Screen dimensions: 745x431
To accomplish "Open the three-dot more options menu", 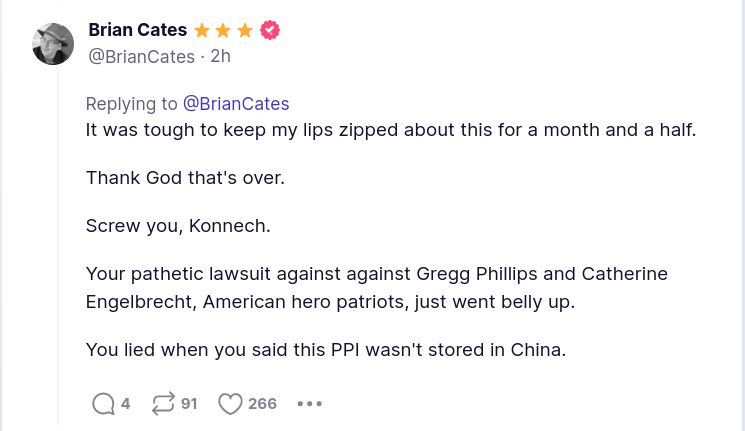I will click(310, 404).
